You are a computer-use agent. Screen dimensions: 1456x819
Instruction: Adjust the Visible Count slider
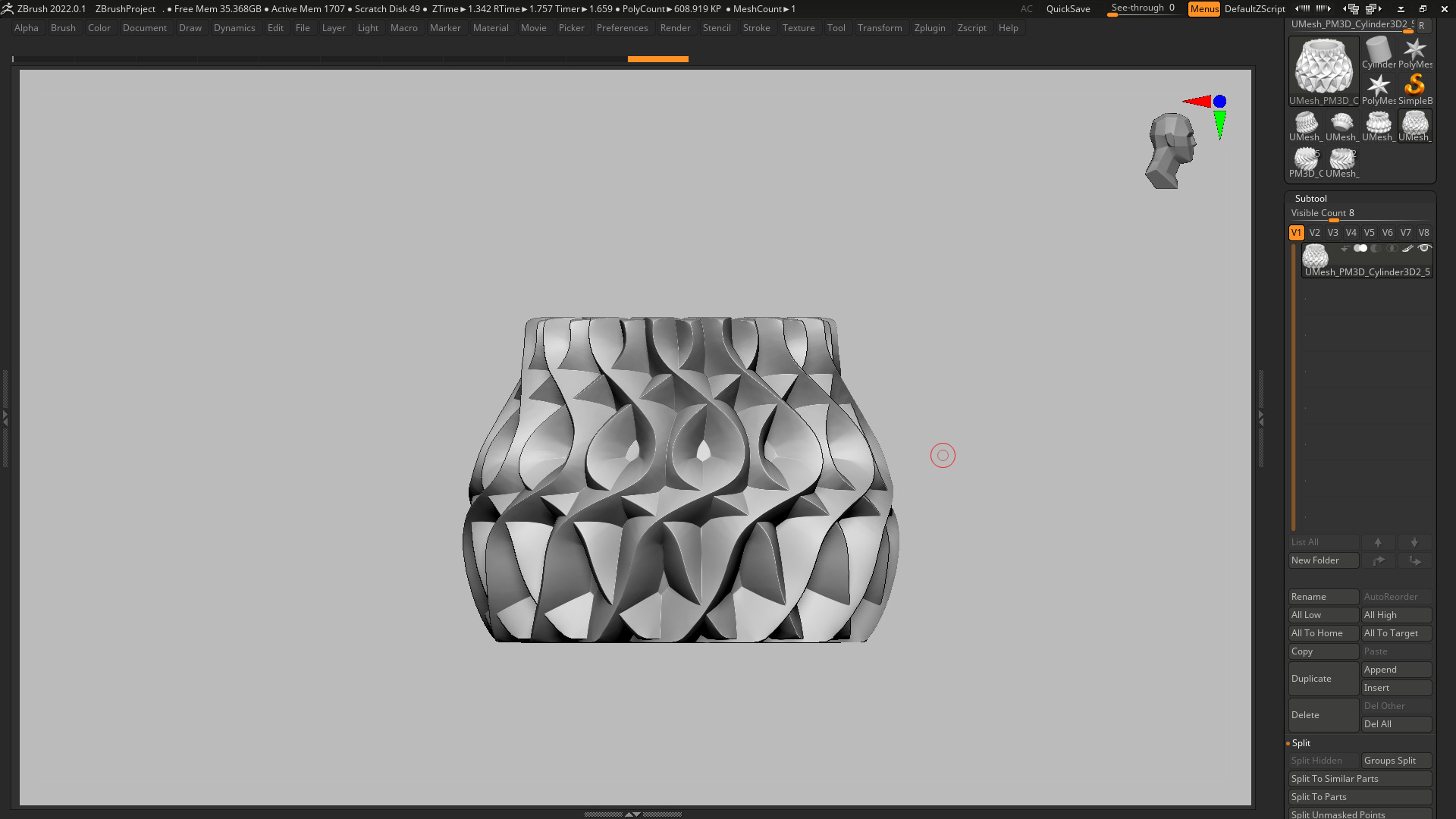point(1359,214)
